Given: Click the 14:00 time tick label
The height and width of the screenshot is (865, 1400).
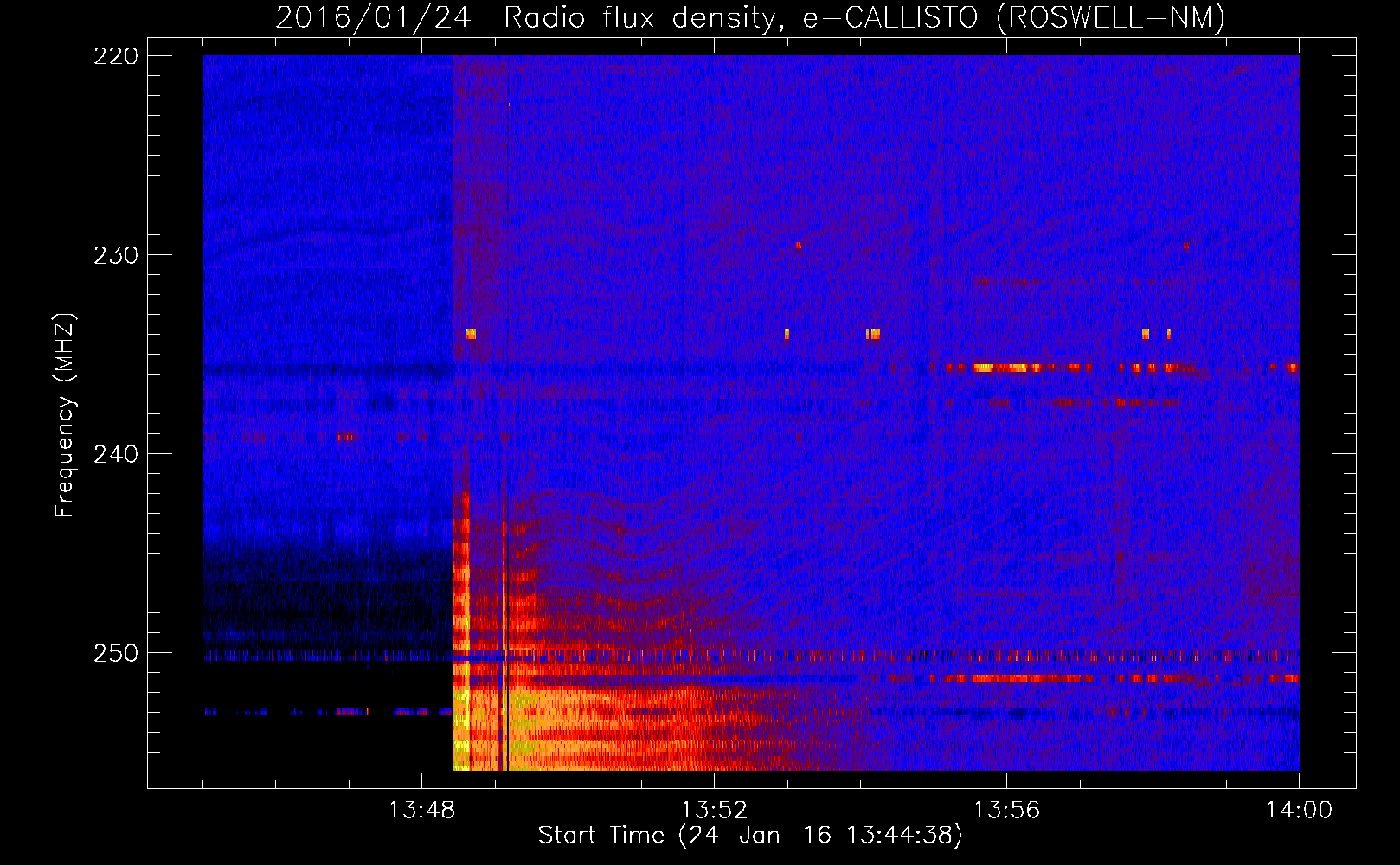Looking at the screenshot, I should click(x=1299, y=811).
